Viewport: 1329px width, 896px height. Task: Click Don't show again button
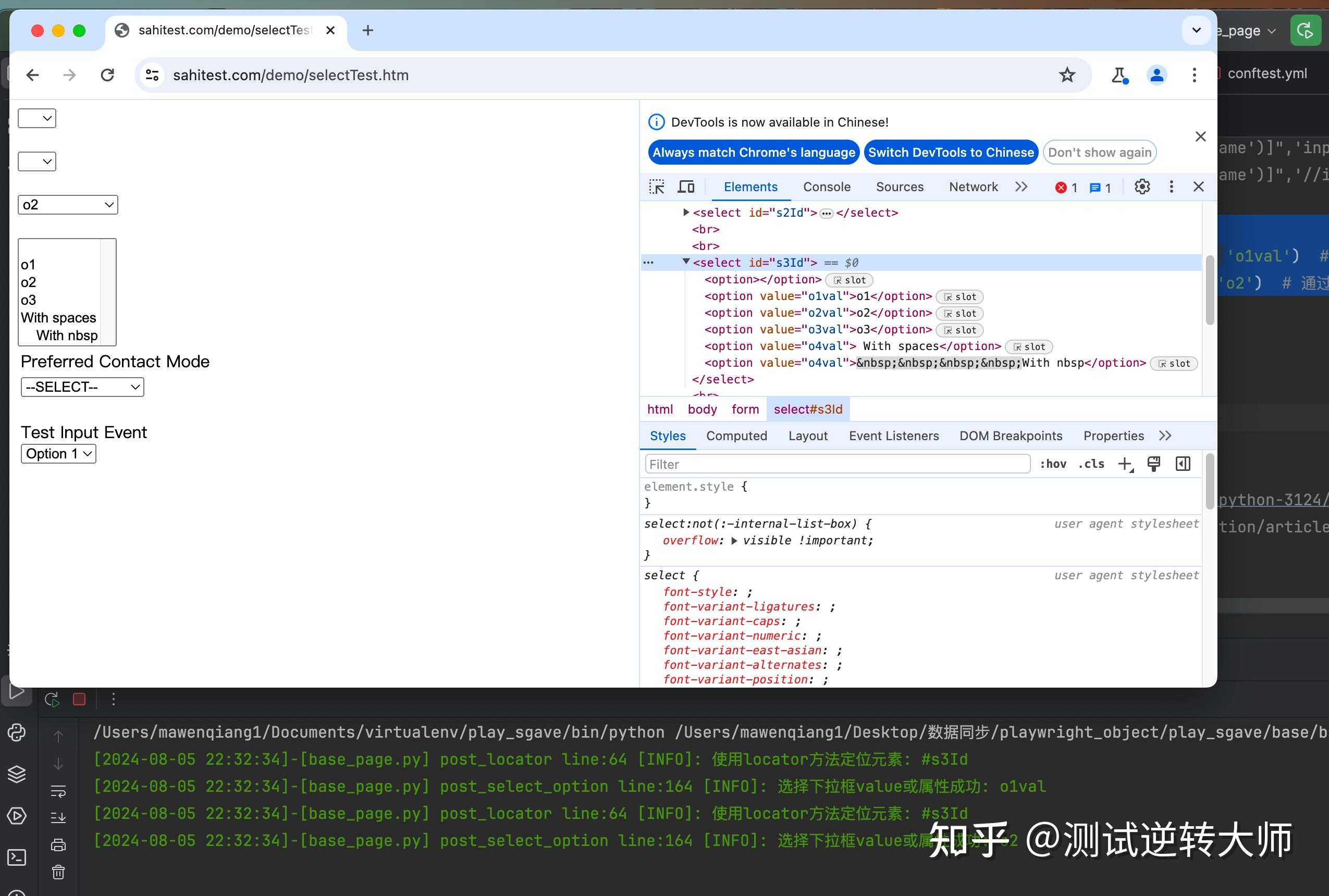point(1099,153)
